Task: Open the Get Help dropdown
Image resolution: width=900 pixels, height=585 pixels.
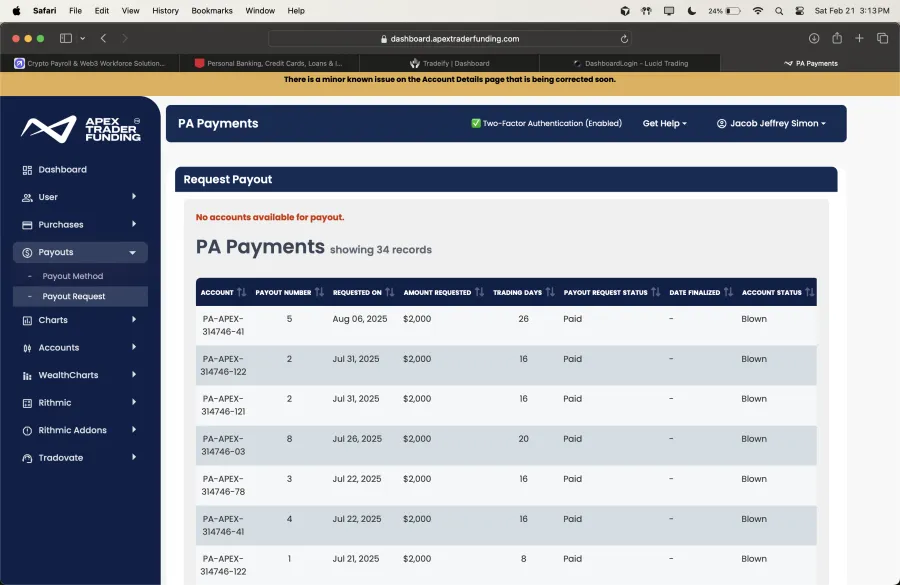Action: [664, 123]
